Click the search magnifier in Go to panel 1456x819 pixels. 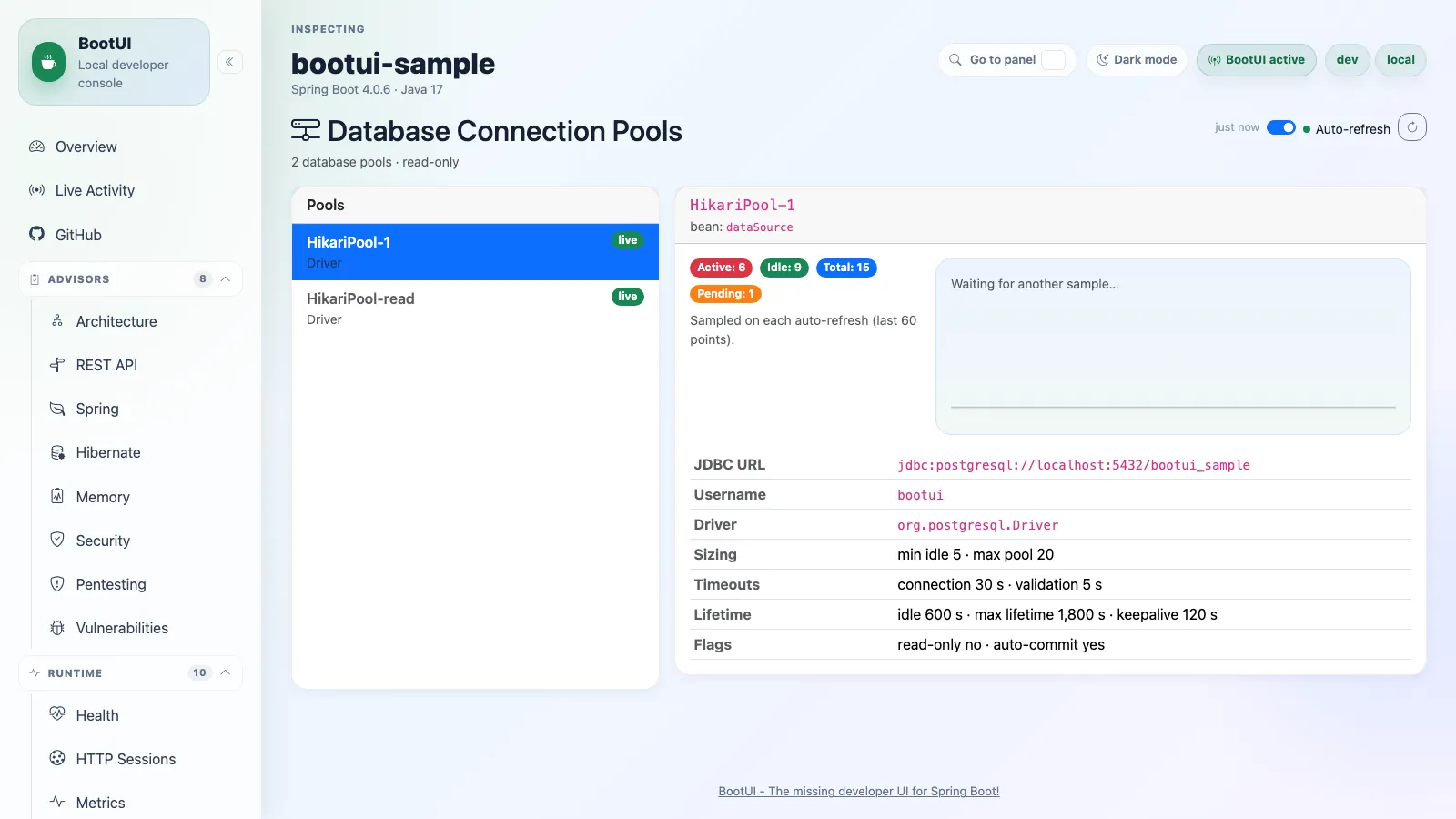click(x=955, y=60)
